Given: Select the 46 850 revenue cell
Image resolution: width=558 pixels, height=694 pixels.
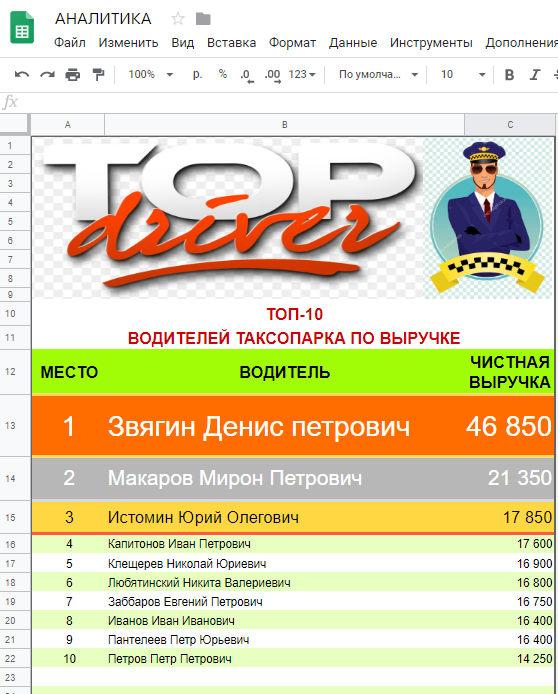Looking at the screenshot, I should coord(509,426).
